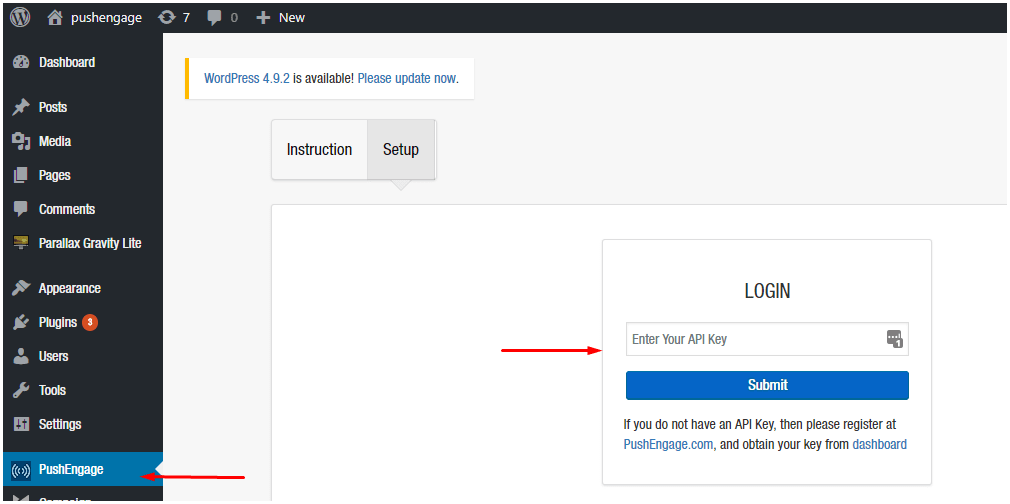Click the Users person icon
Image resolution: width=1010 pixels, height=504 pixels.
21,356
